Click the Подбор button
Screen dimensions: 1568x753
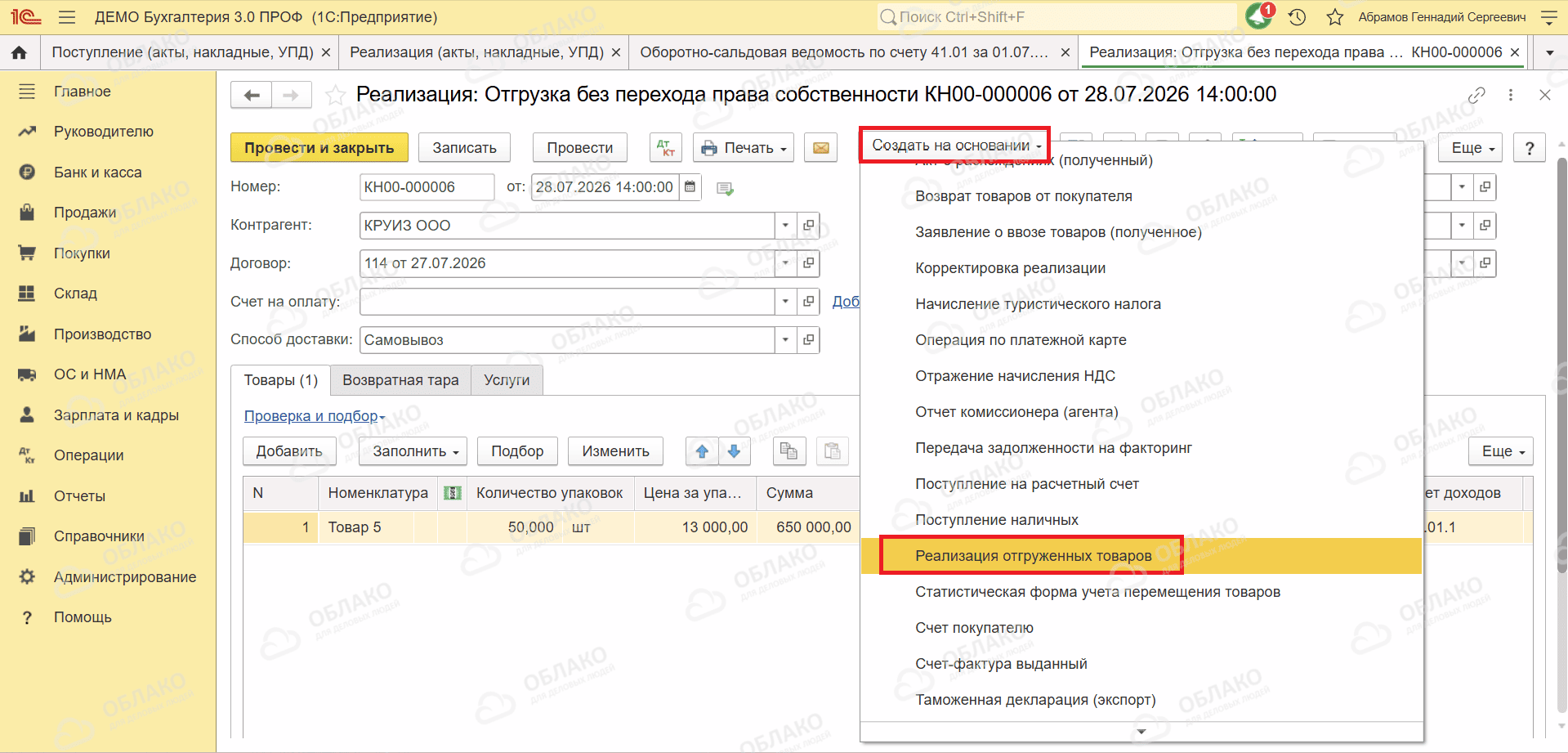[517, 451]
